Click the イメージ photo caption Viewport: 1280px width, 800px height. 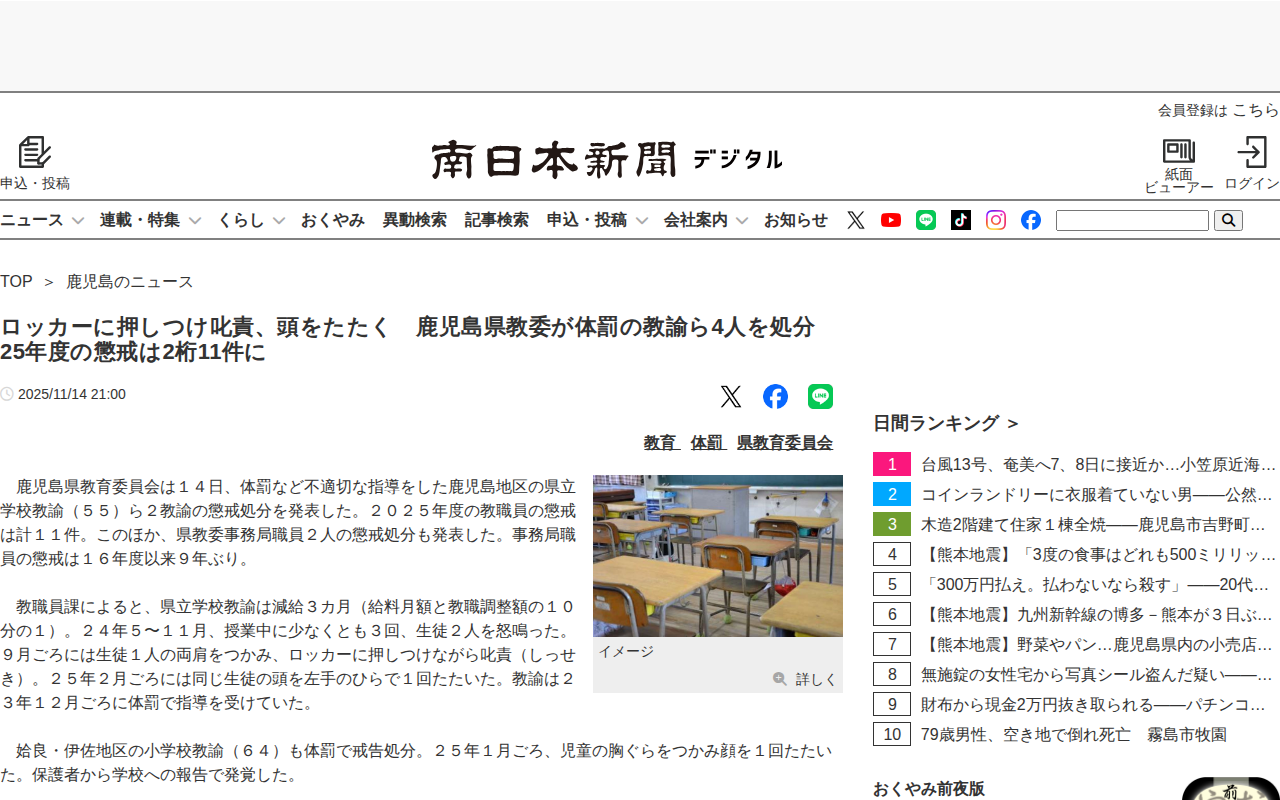[x=626, y=651]
